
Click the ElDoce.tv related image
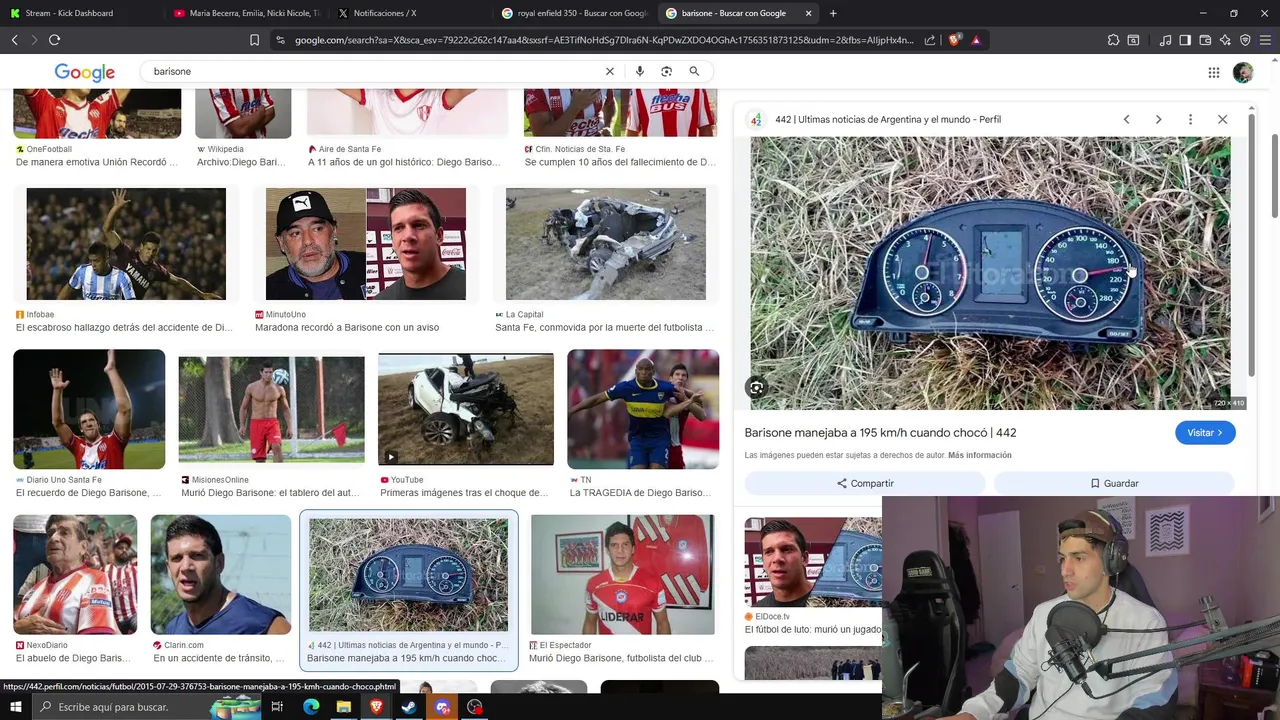(x=813, y=562)
